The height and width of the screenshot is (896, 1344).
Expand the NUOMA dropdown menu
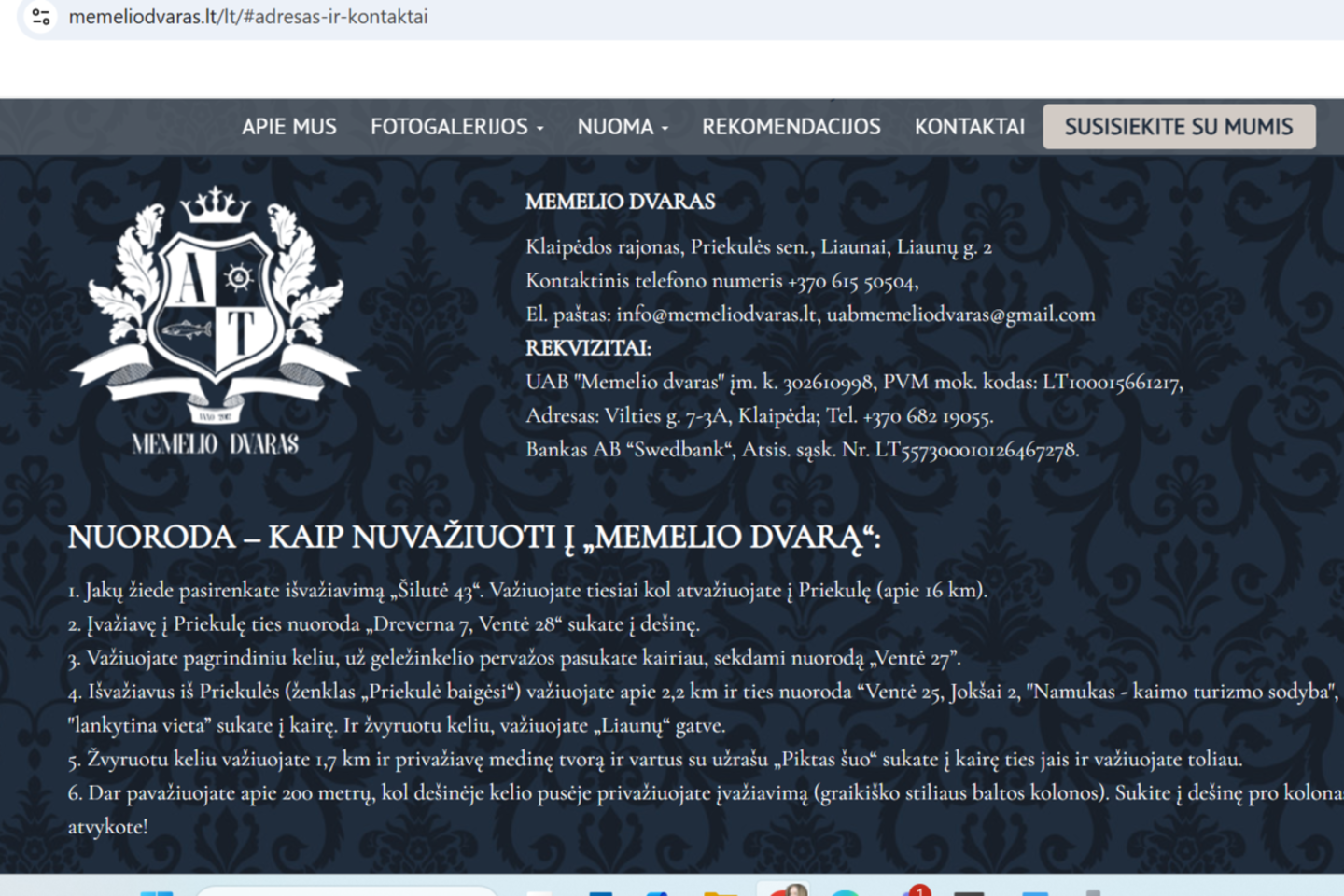click(623, 127)
